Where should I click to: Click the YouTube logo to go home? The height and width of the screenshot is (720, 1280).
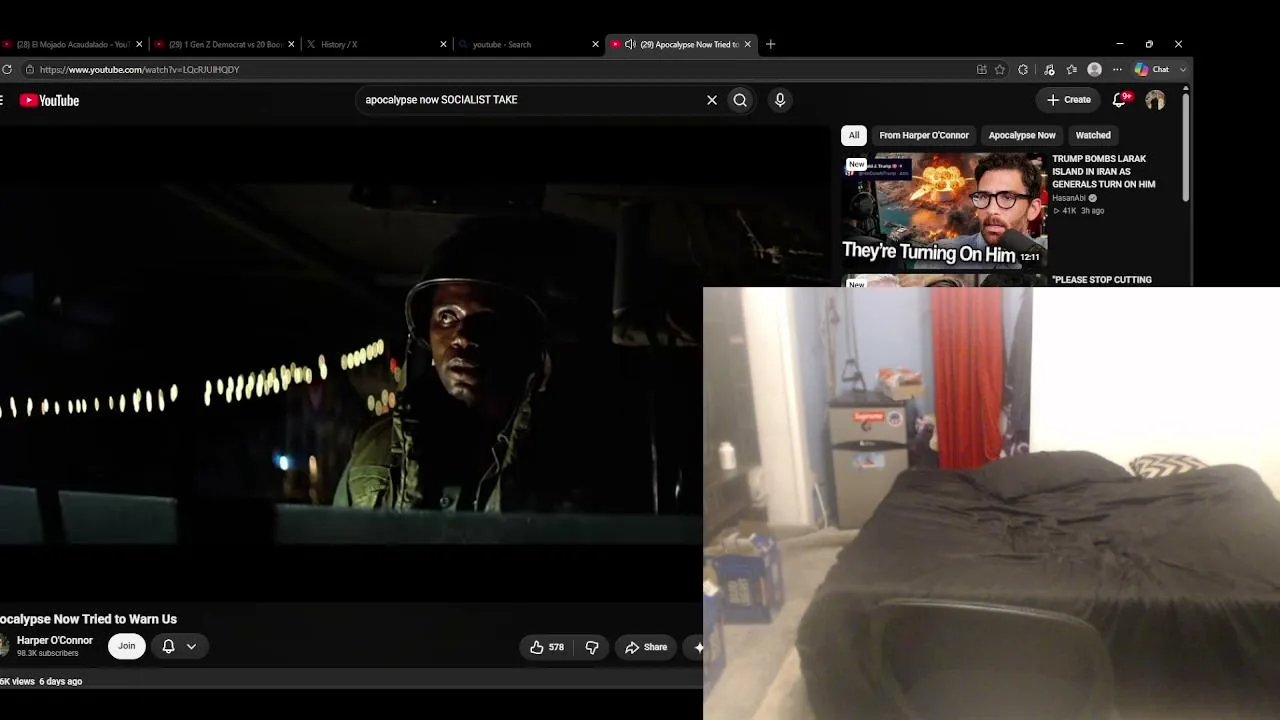[x=49, y=100]
